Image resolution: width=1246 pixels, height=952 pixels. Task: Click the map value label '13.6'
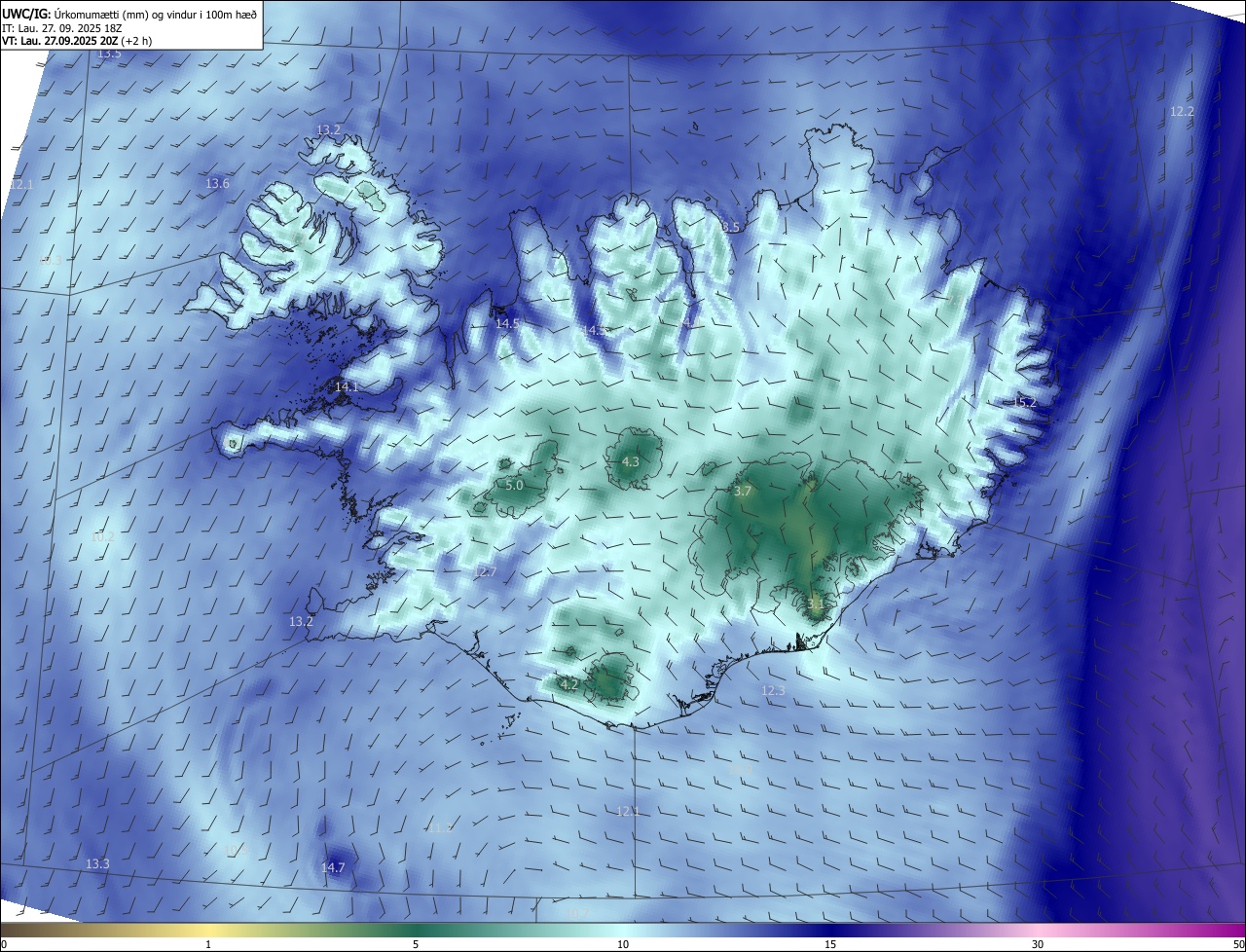[x=217, y=183]
